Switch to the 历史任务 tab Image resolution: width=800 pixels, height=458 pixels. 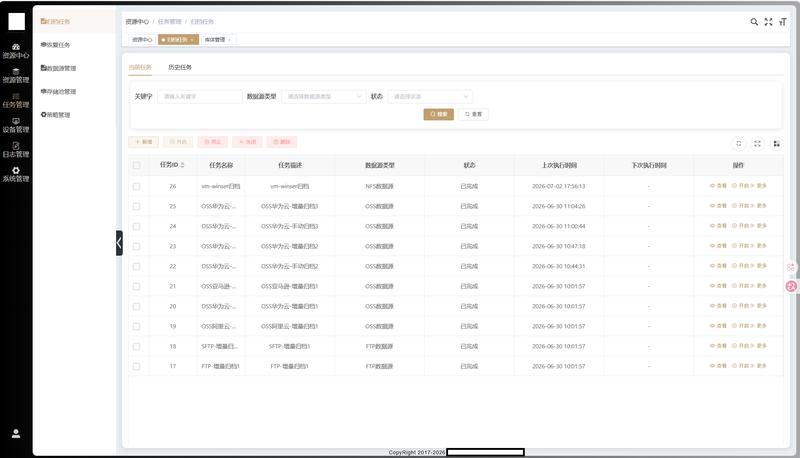[x=180, y=67]
